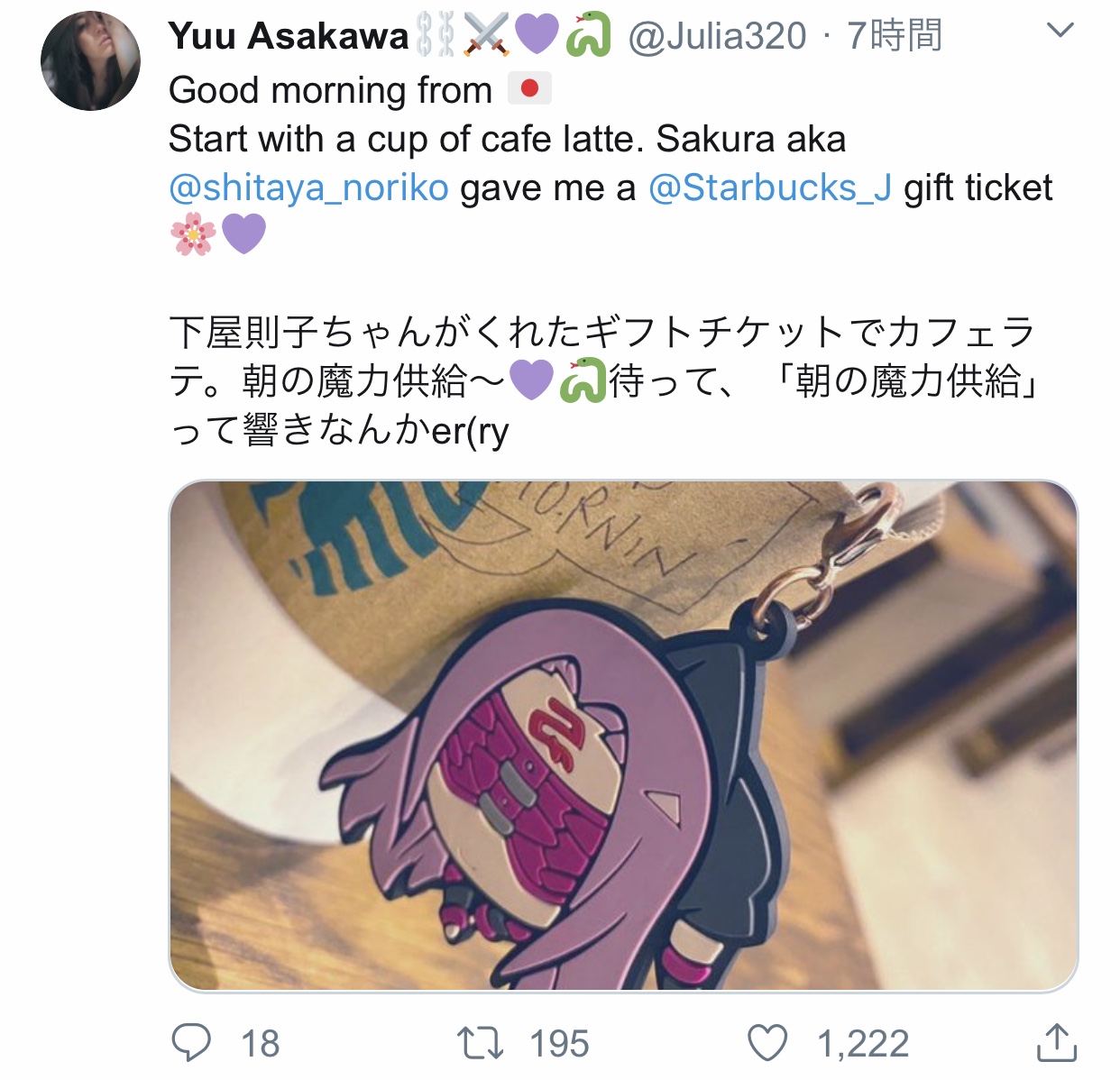Click the retweet count 195
Image resolution: width=1120 pixels, height=1080 pixels.
pyautogui.click(x=559, y=1044)
